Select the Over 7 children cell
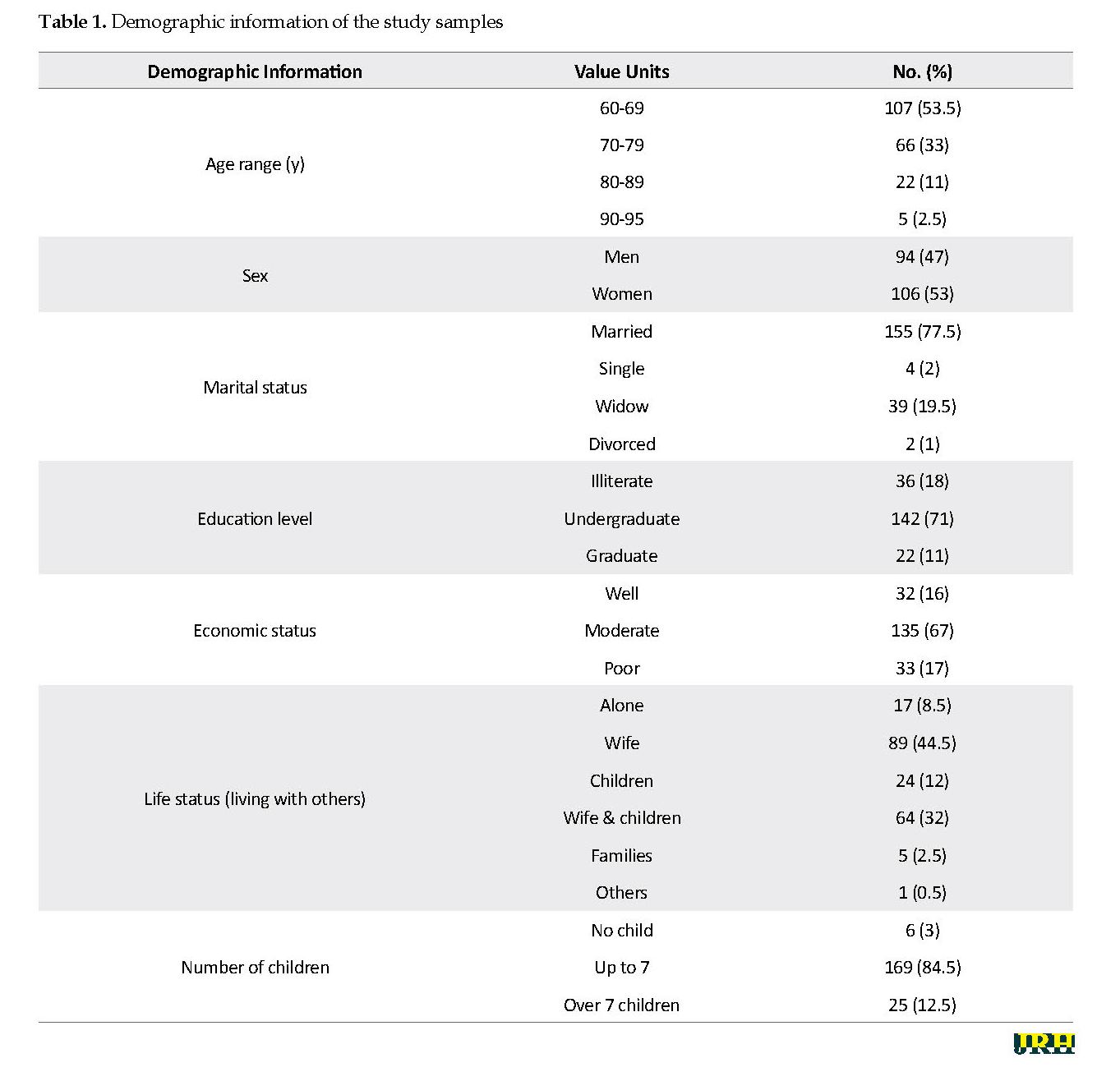 [621, 1005]
